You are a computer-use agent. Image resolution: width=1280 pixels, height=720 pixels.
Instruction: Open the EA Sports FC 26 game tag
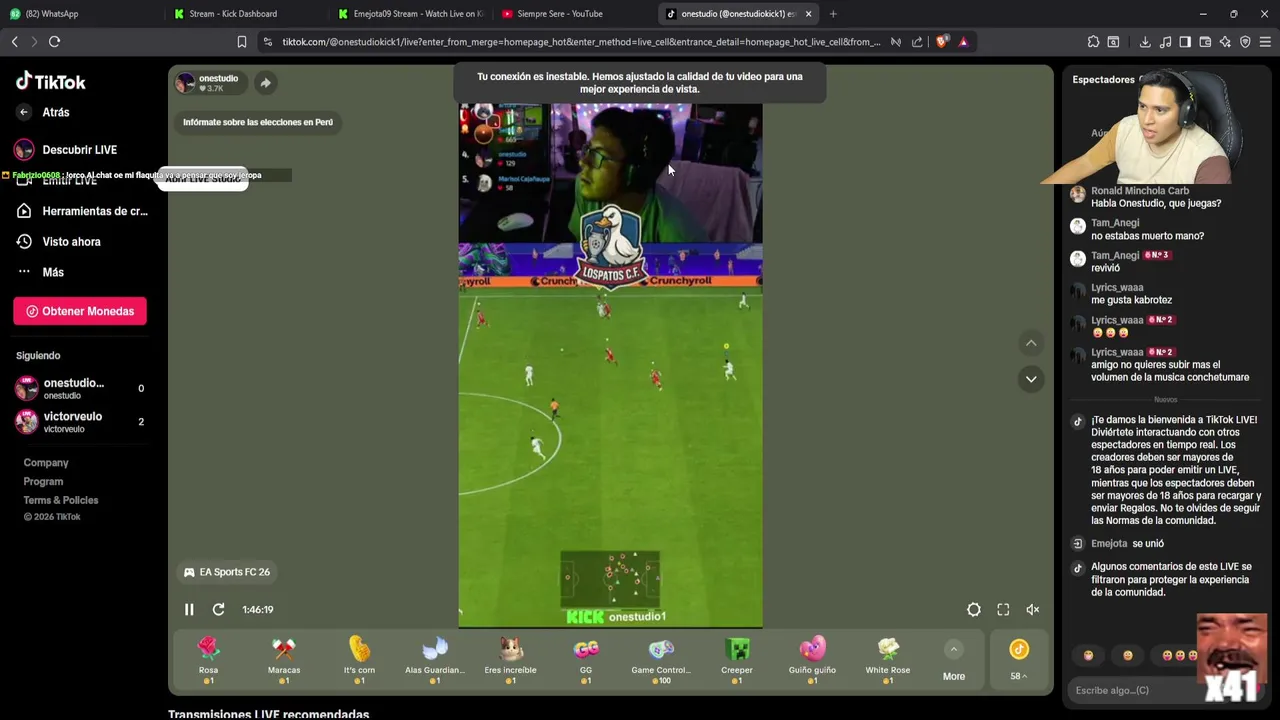(227, 572)
